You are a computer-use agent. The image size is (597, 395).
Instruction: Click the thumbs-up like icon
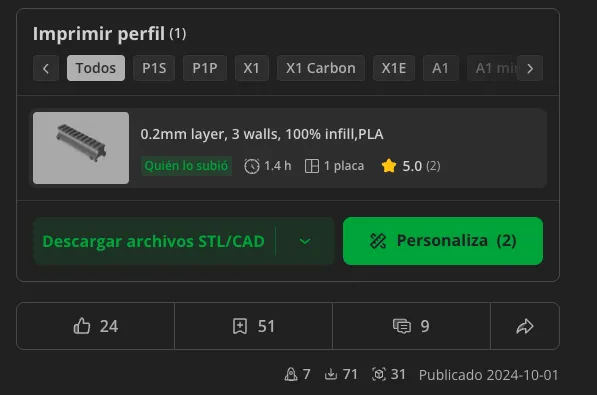[x=81, y=326]
